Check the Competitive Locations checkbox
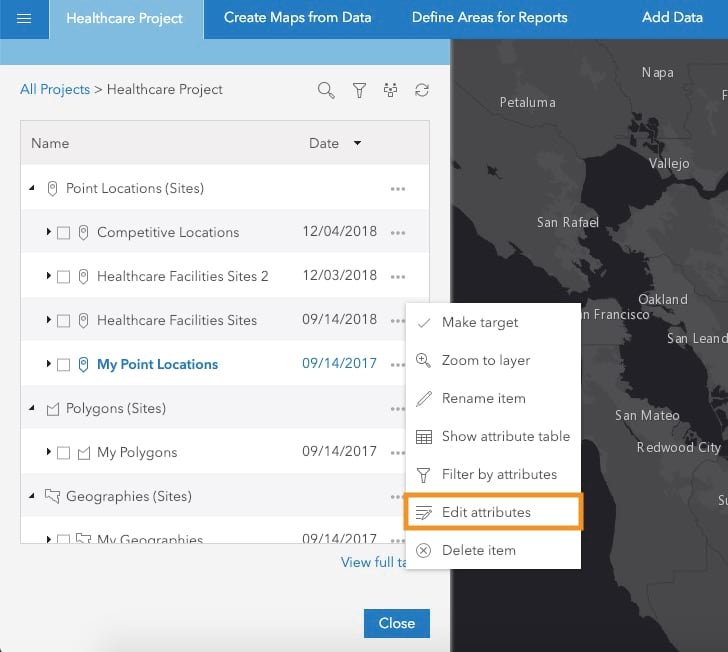 click(x=64, y=233)
